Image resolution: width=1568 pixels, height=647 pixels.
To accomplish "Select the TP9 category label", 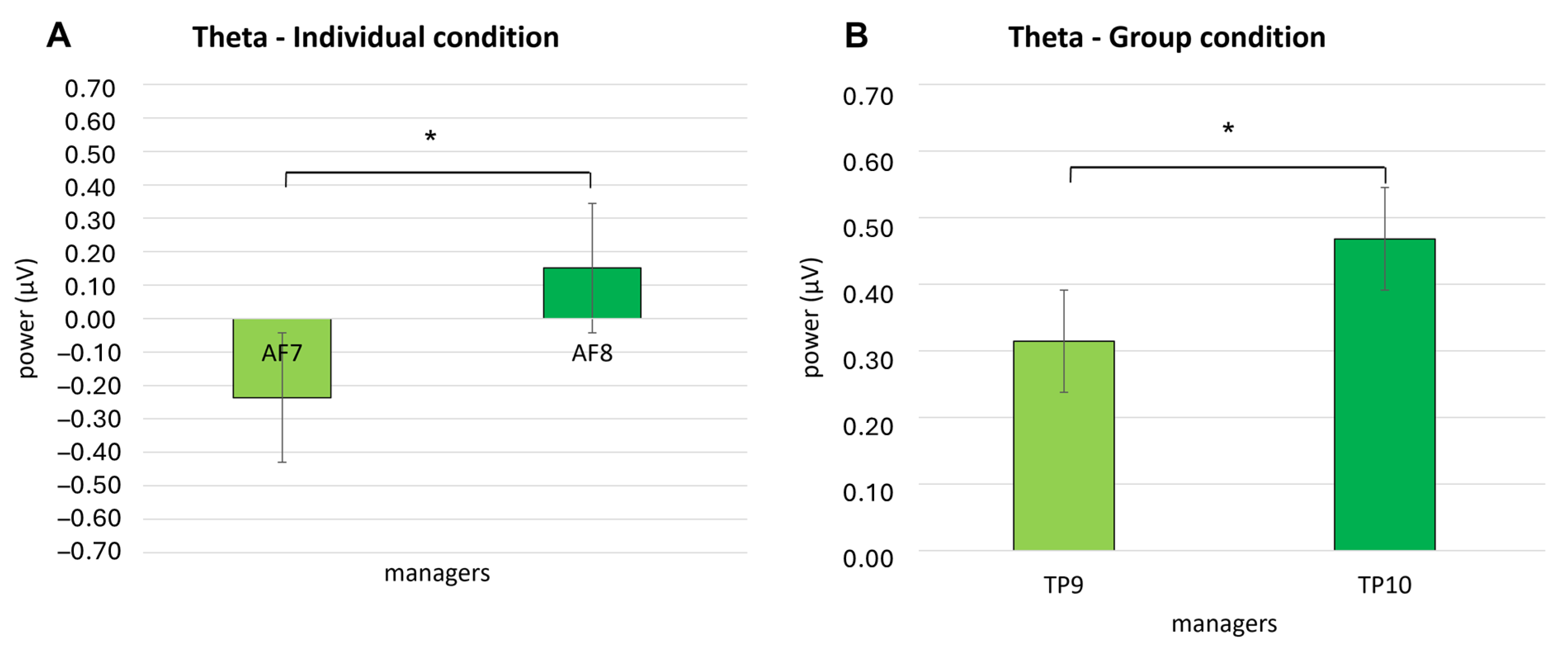I will (1064, 585).
